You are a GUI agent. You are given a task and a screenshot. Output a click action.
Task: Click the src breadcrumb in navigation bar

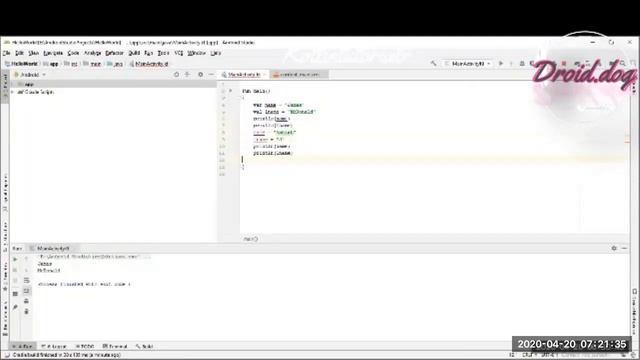tap(71, 64)
